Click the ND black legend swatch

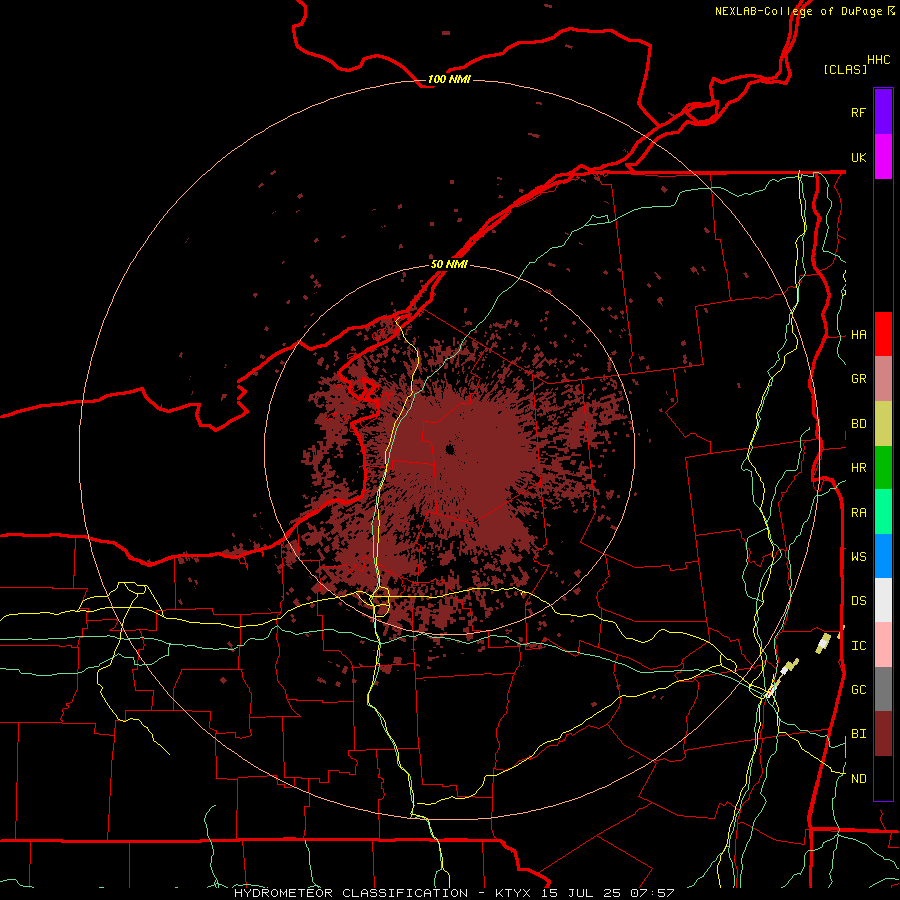[x=883, y=778]
